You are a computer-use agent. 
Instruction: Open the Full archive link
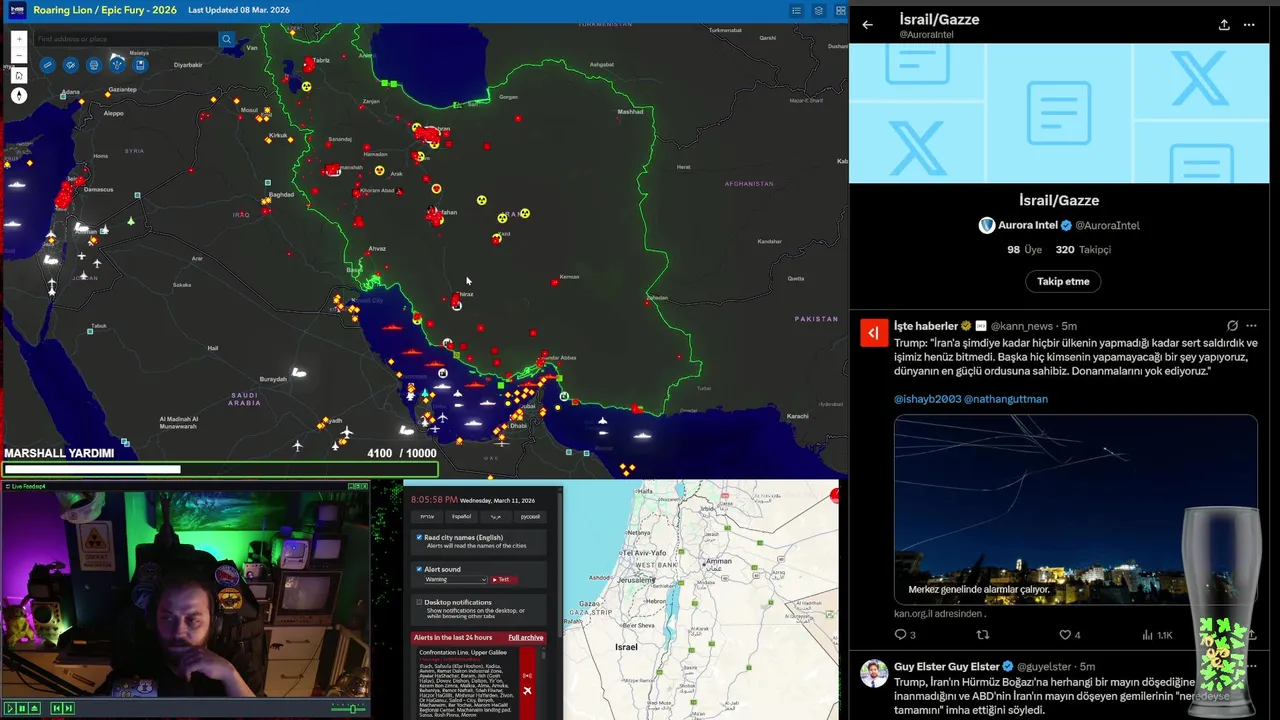[526, 637]
